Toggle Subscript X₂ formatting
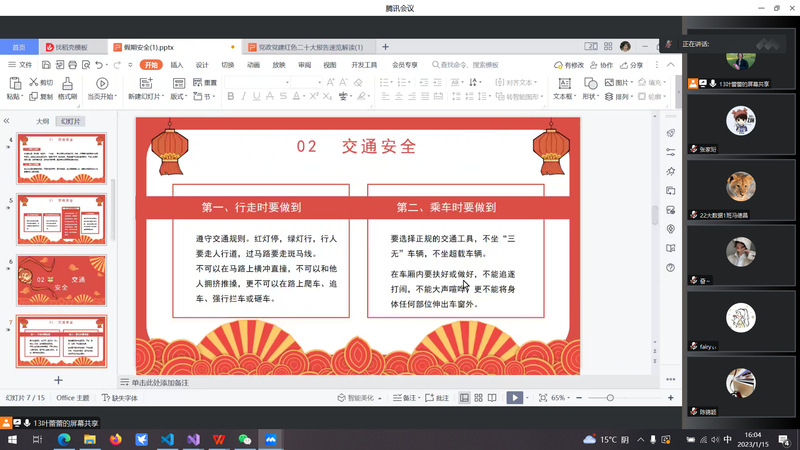 click(327, 96)
